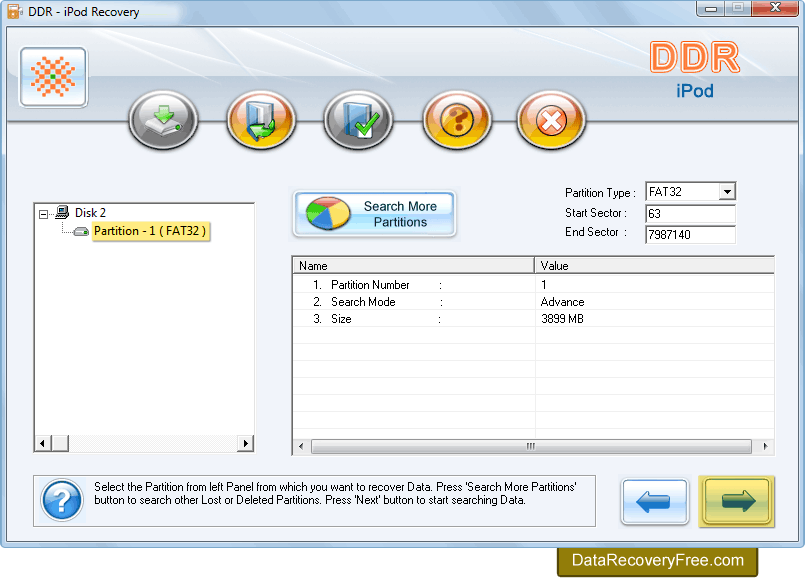Click the Start Sector input field
The height and width of the screenshot is (578, 805).
[690, 214]
